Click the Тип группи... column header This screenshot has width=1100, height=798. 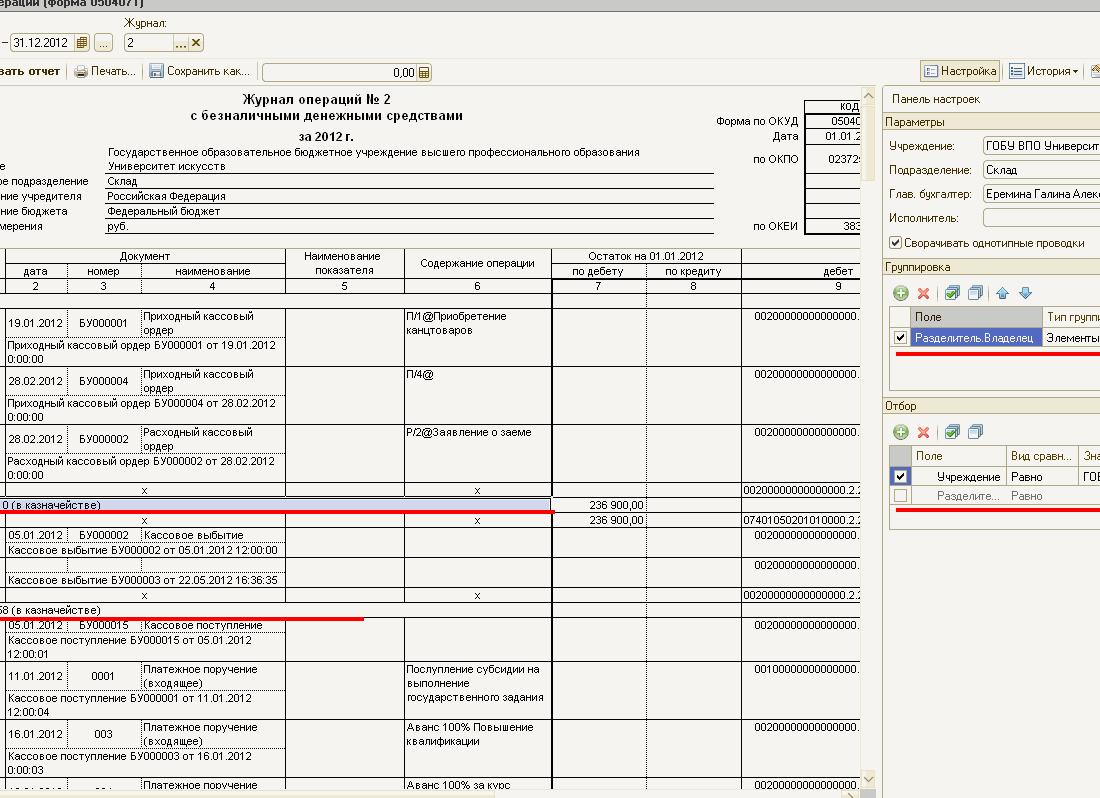point(1071,317)
